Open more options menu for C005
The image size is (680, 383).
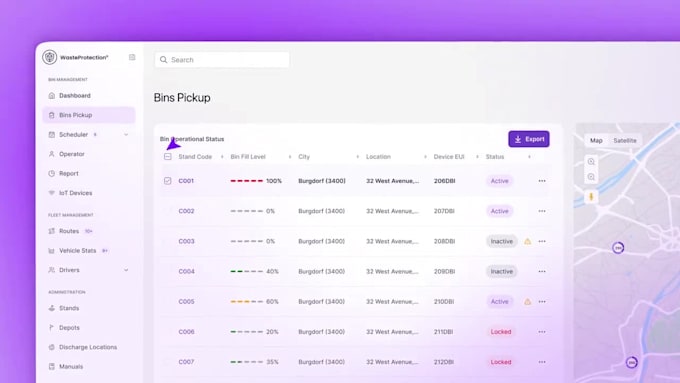coord(542,301)
